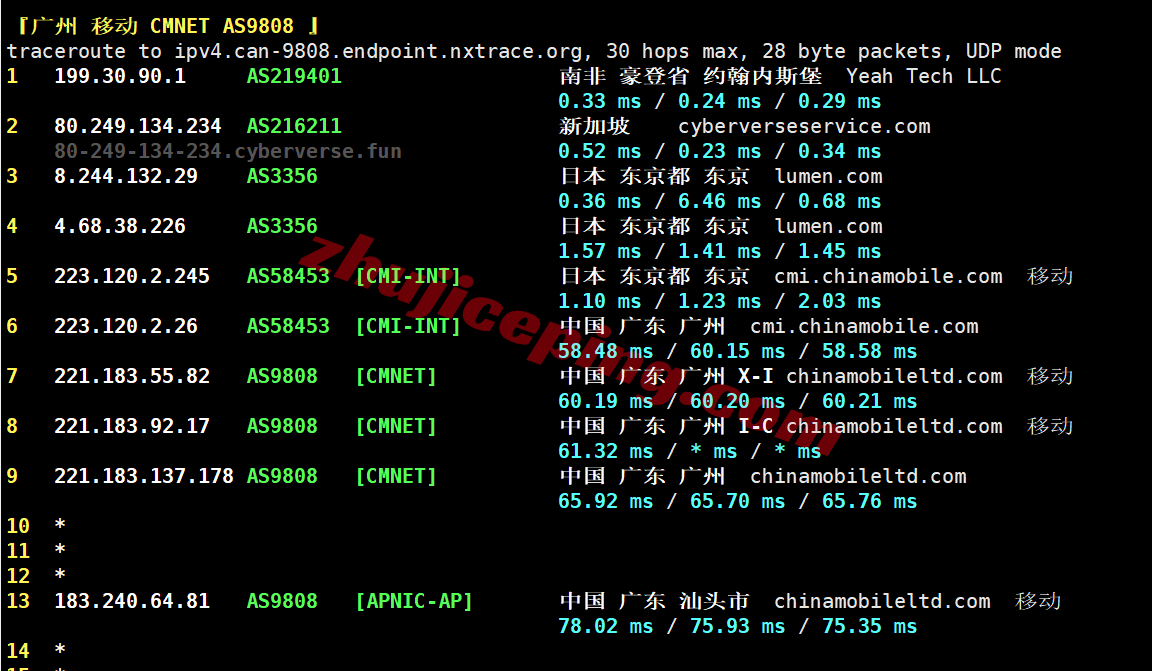Click latency line 1.57 ms / 1.41 ms / 1.45 ms
Image resolution: width=1152 pixels, height=671 pixels.
tap(719, 251)
